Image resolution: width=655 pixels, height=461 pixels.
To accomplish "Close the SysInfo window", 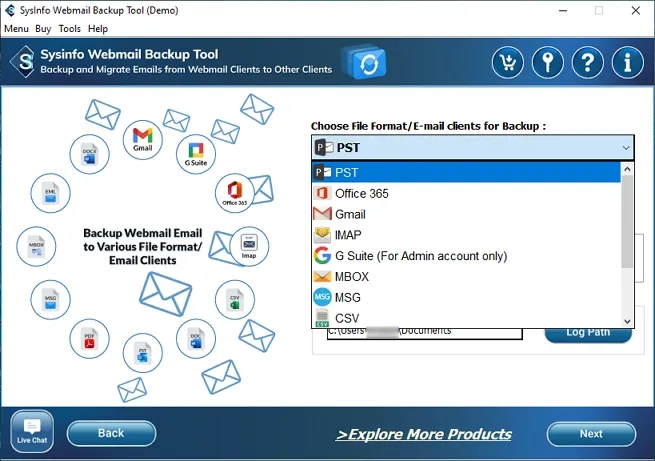I will coord(636,10).
